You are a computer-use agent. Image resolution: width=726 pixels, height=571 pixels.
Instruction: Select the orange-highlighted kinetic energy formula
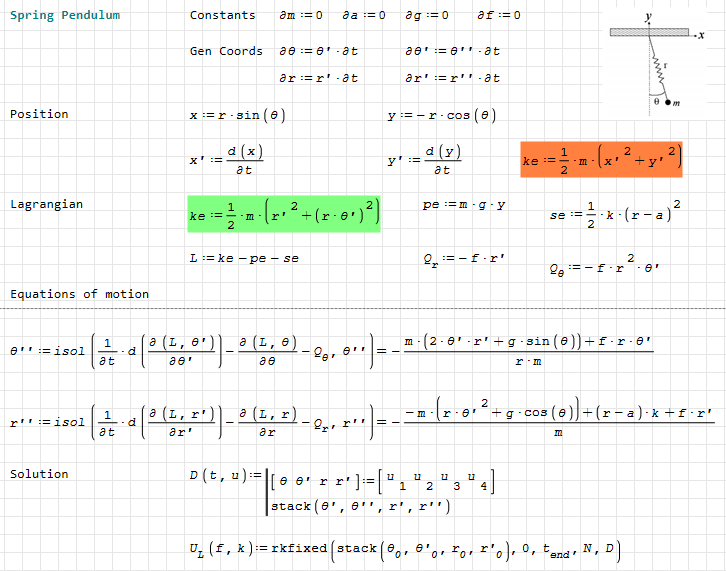coord(601,158)
